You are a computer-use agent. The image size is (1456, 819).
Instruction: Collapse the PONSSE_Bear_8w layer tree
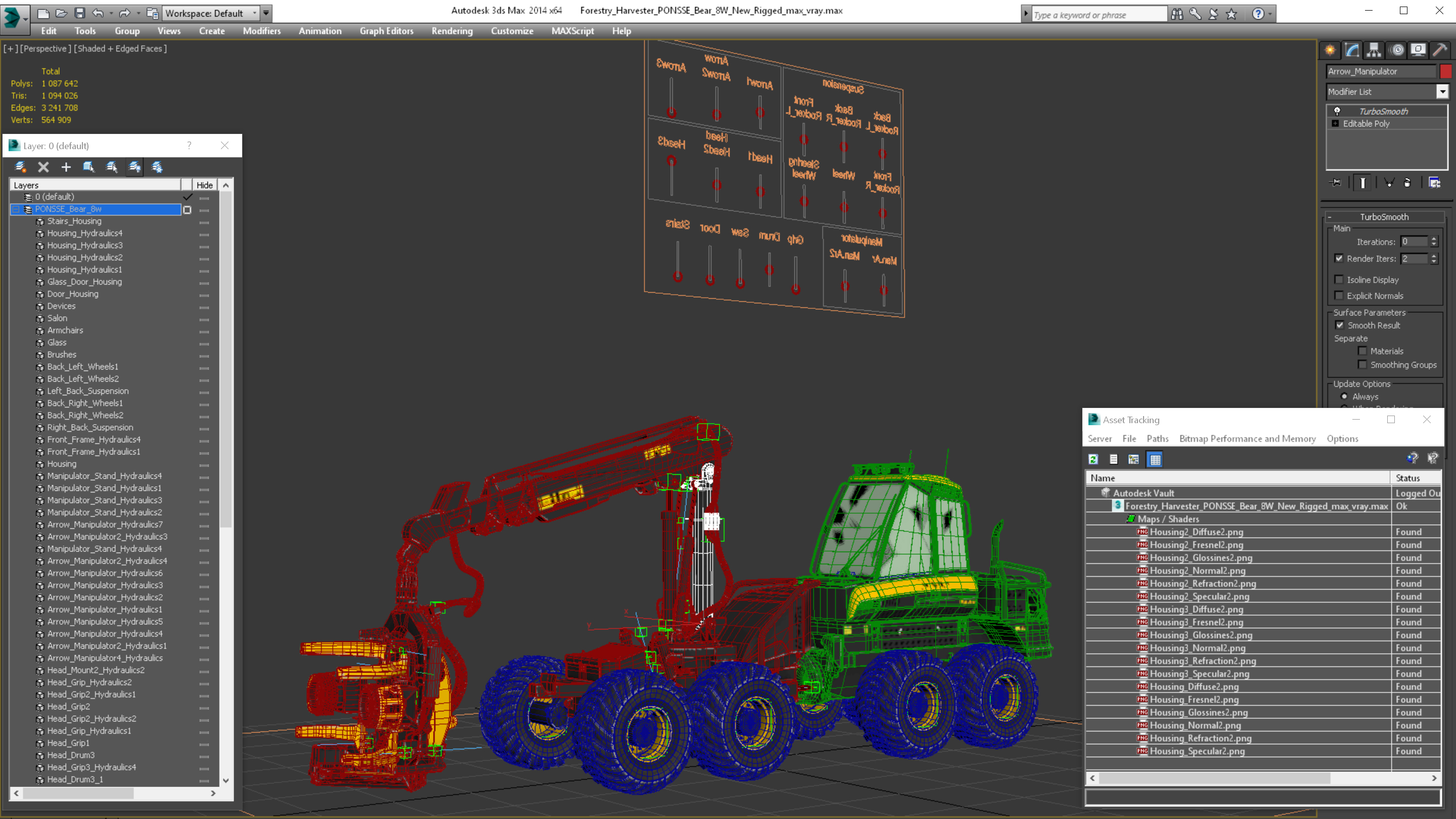click(16, 209)
